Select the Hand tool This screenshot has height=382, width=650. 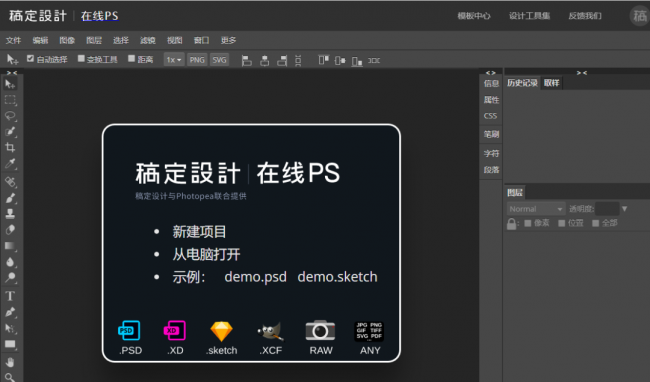(x=10, y=362)
